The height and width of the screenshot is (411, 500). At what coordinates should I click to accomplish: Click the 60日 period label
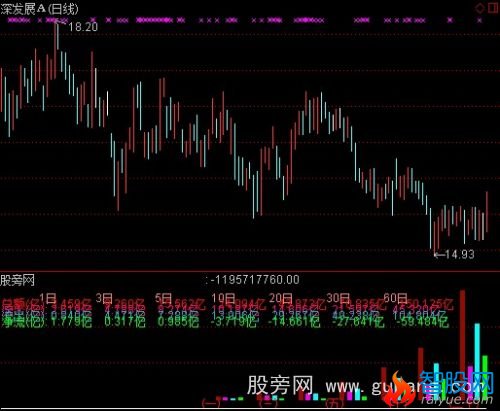tap(396, 298)
